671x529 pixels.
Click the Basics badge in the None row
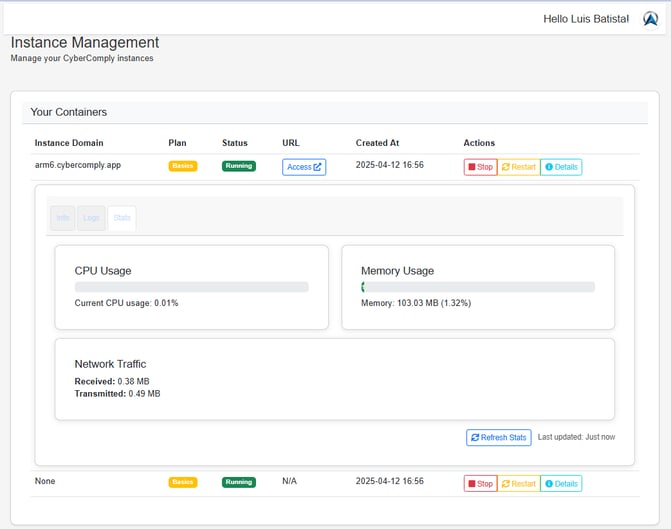183,482
